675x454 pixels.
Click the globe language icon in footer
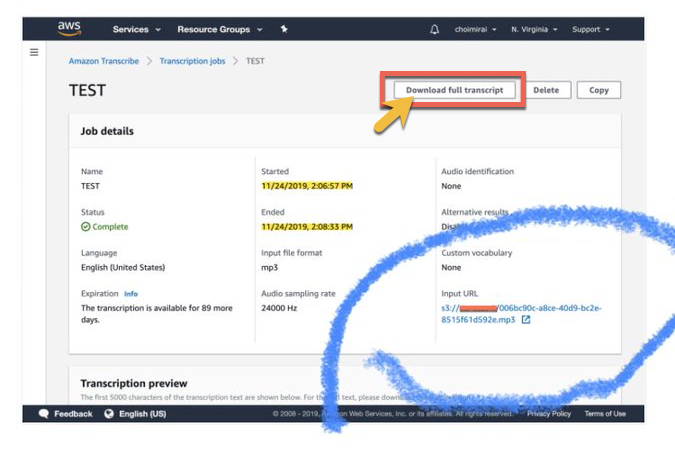tap(109, 414)
